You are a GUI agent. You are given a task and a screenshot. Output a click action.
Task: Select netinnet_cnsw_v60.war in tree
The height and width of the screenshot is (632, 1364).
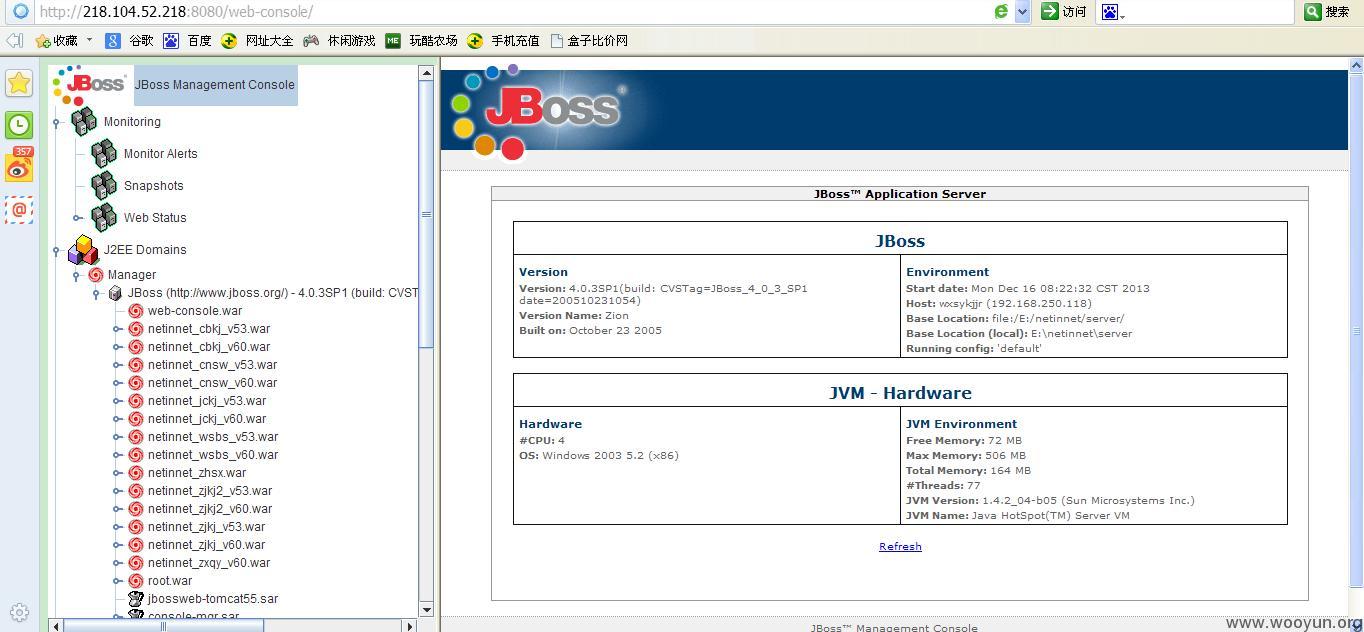pos(212,383)
